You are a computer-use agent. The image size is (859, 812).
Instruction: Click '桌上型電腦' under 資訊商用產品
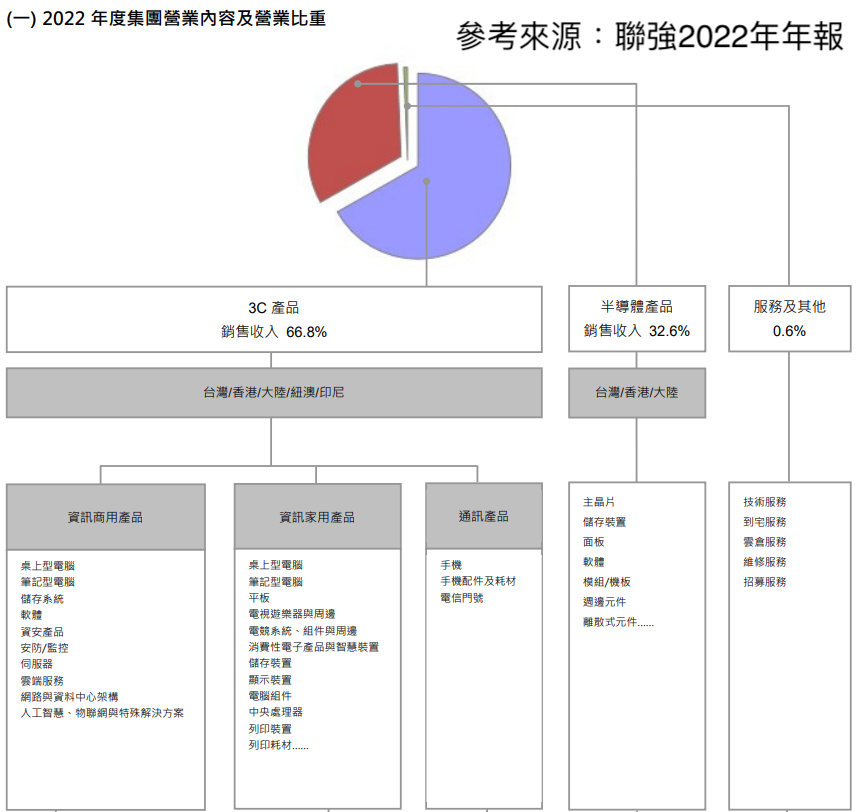pos(48,566)
